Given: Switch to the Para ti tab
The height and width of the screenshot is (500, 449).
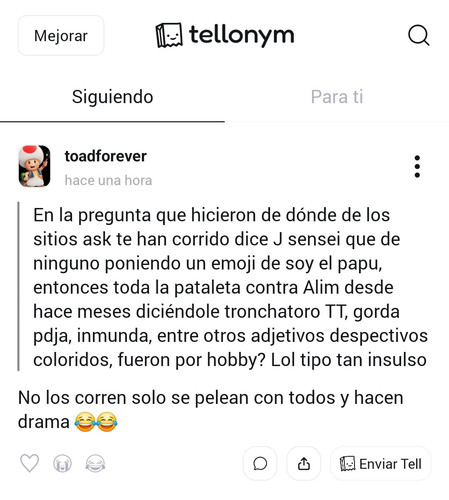Looking at the screenshot, I should tap(337, 97).
